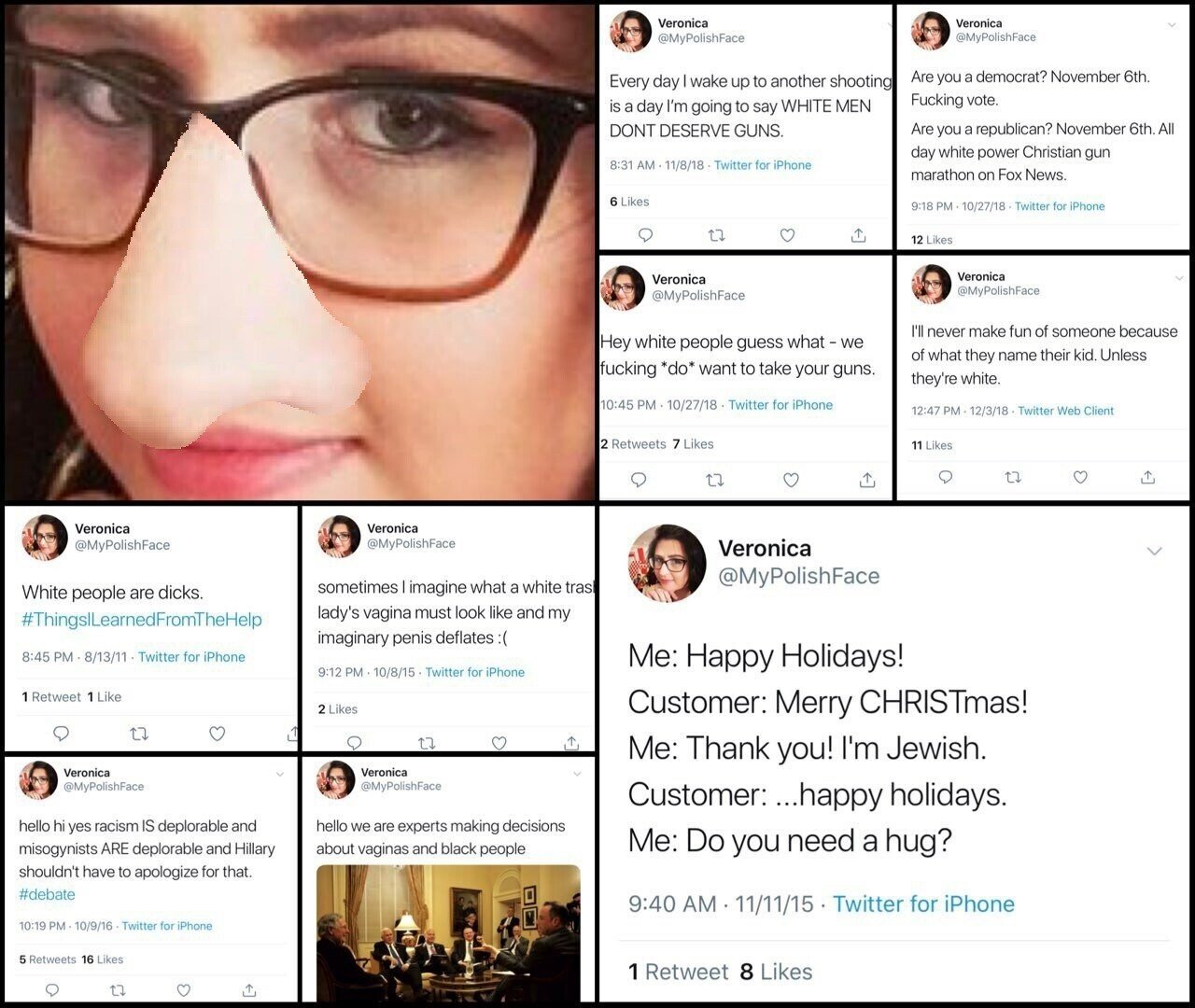Click 'Twitter Web Client' source link
This screenshot has height=1008, width=1195.
click(1066, 411)
